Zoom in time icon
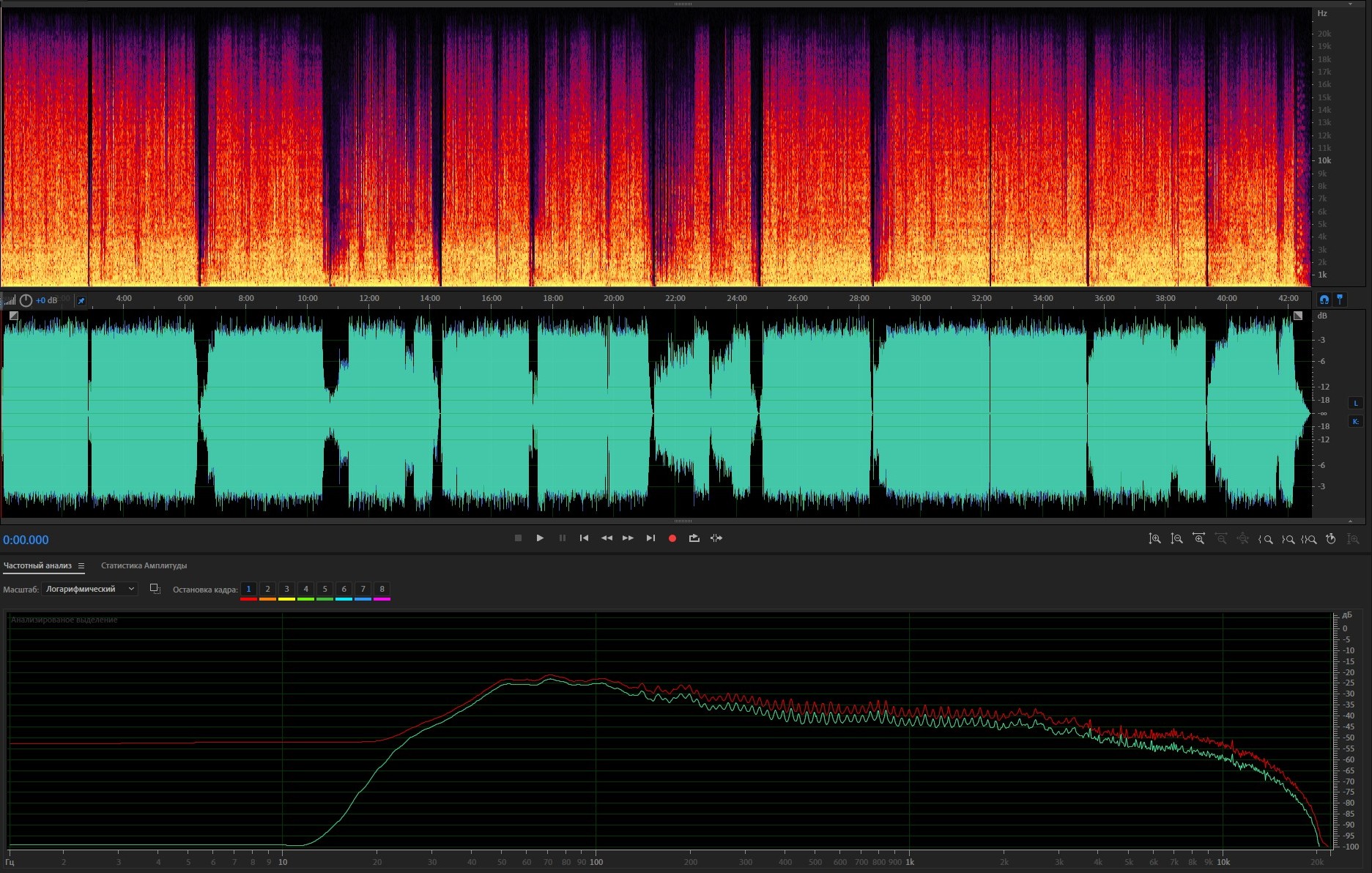This screenshot has width=1372, height=873. click(x=1199, y=539)
